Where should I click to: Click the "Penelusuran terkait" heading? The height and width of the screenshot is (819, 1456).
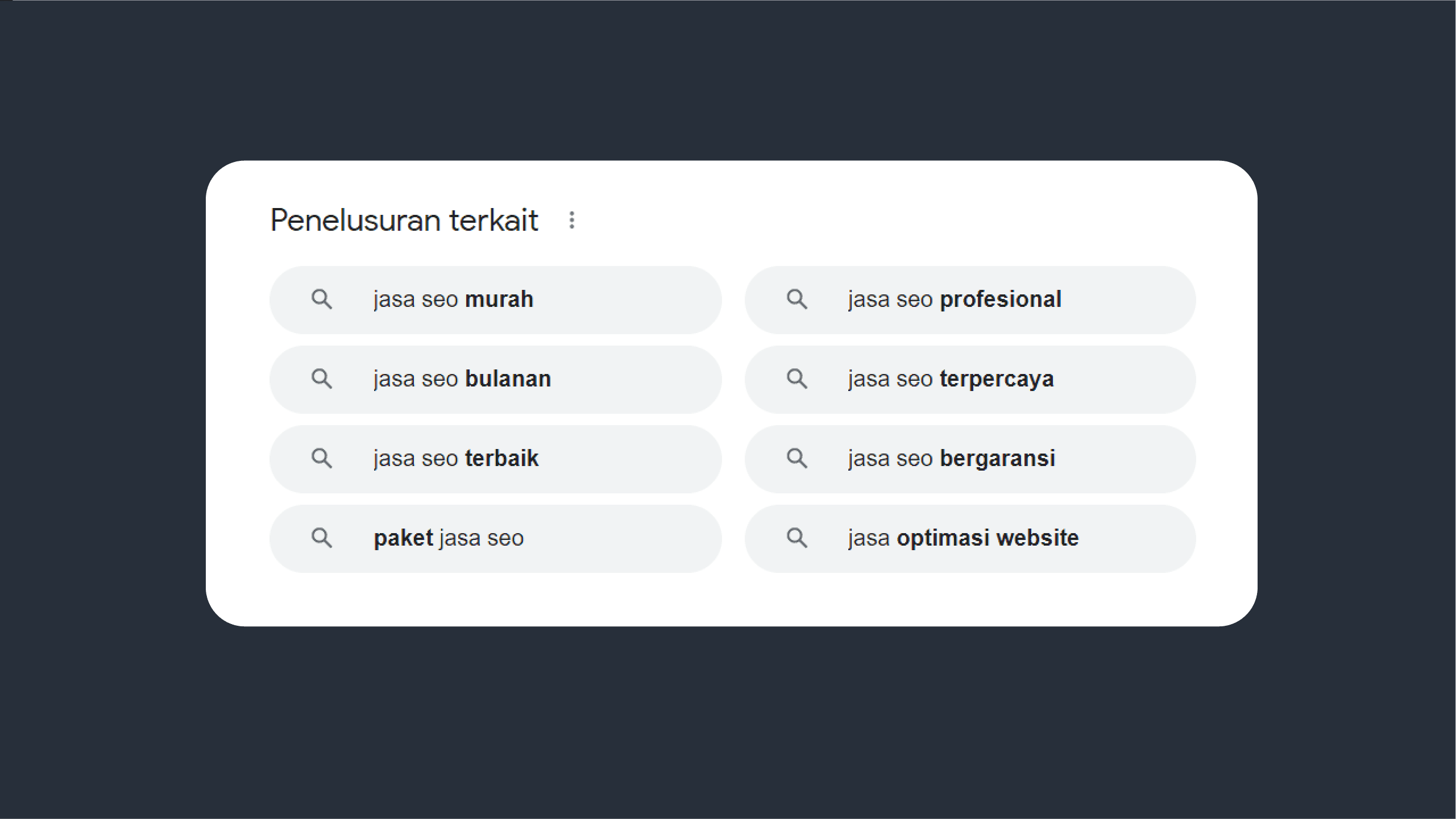click(x=404, y=221)
